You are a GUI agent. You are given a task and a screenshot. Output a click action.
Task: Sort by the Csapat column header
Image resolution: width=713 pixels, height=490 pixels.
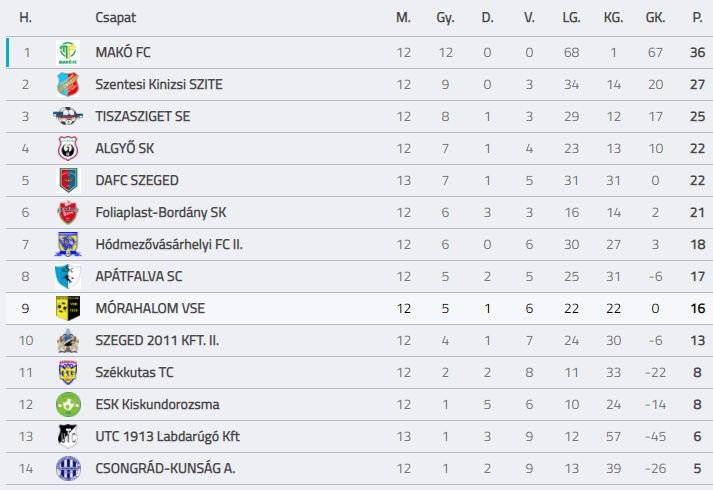(x=115, y=18)
